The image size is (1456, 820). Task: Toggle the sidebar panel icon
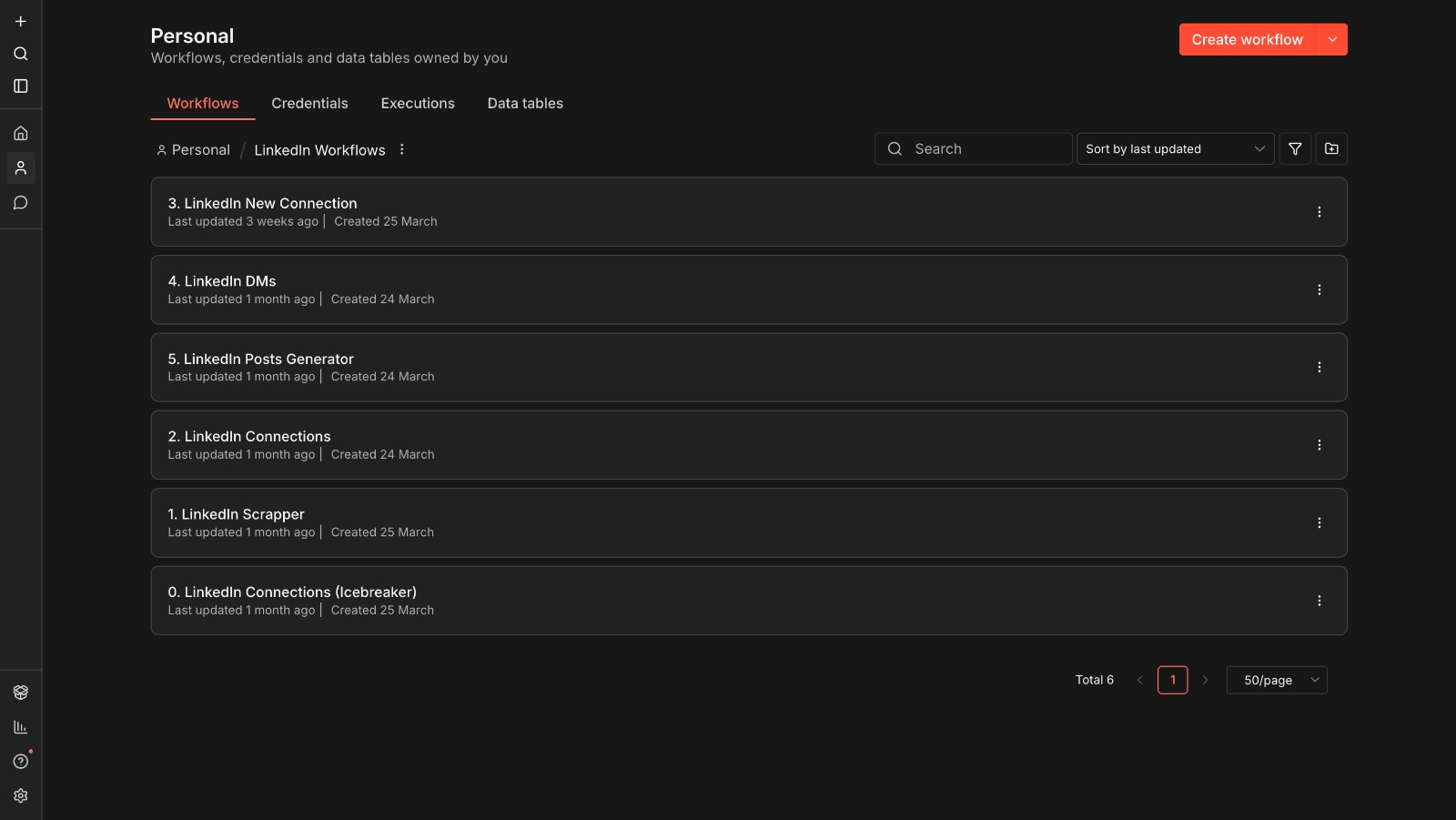click(x=20, y=86)
